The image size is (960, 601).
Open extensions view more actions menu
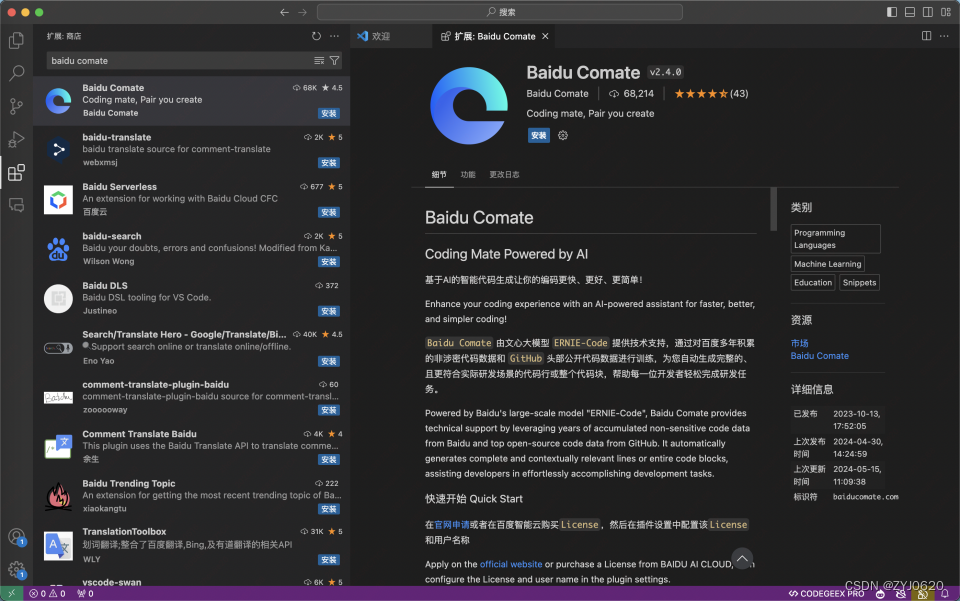(x=334, y=36)
